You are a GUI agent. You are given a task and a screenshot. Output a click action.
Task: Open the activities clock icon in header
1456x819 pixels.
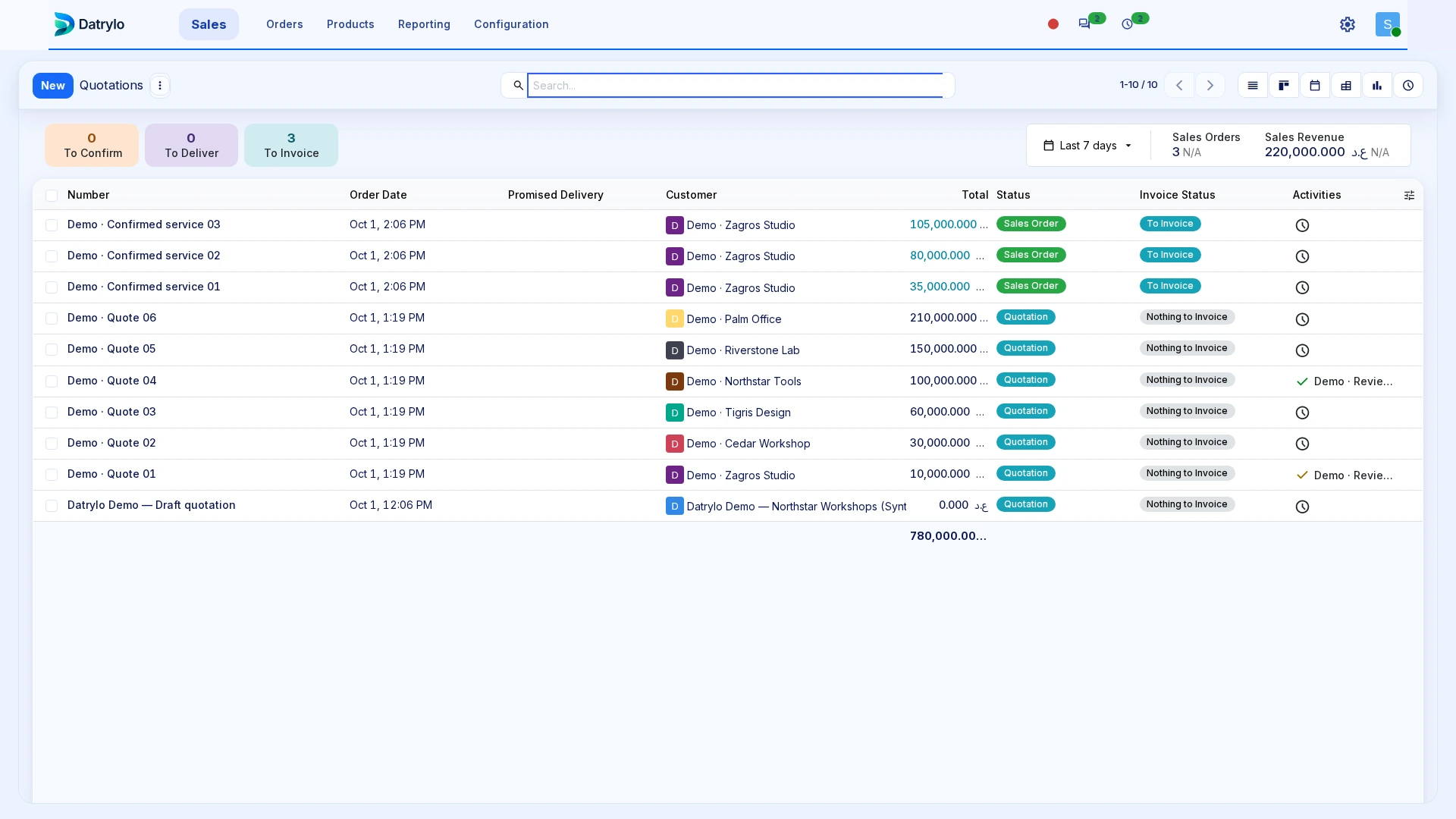tap(1128, 24)
